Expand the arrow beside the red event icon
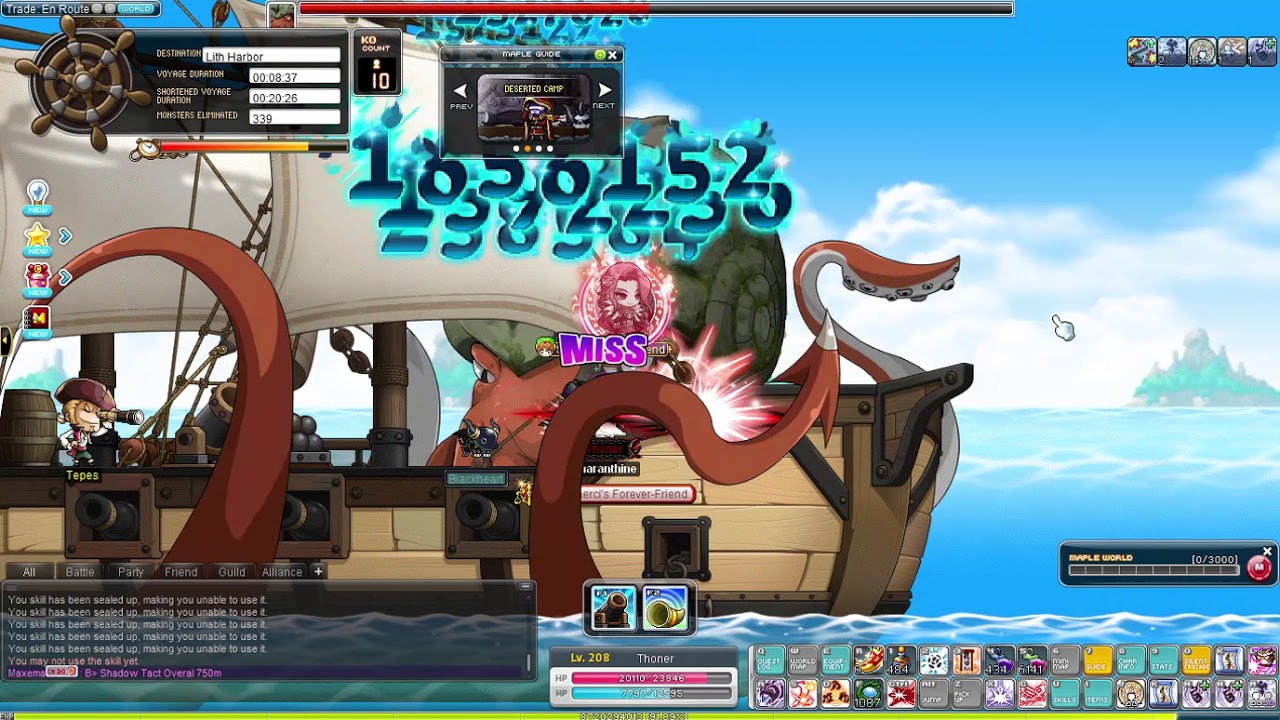 tap(65, 277)
